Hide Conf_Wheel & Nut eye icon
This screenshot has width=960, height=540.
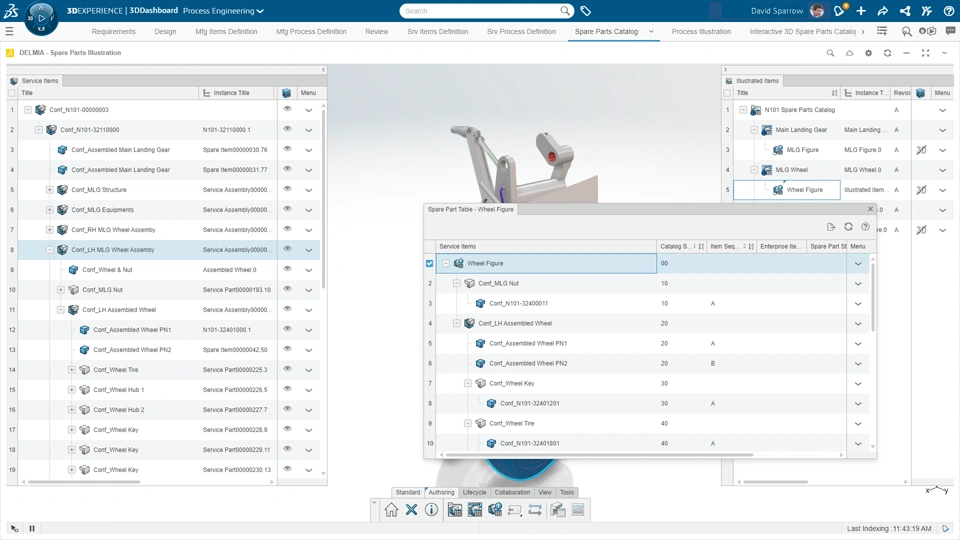287,269
